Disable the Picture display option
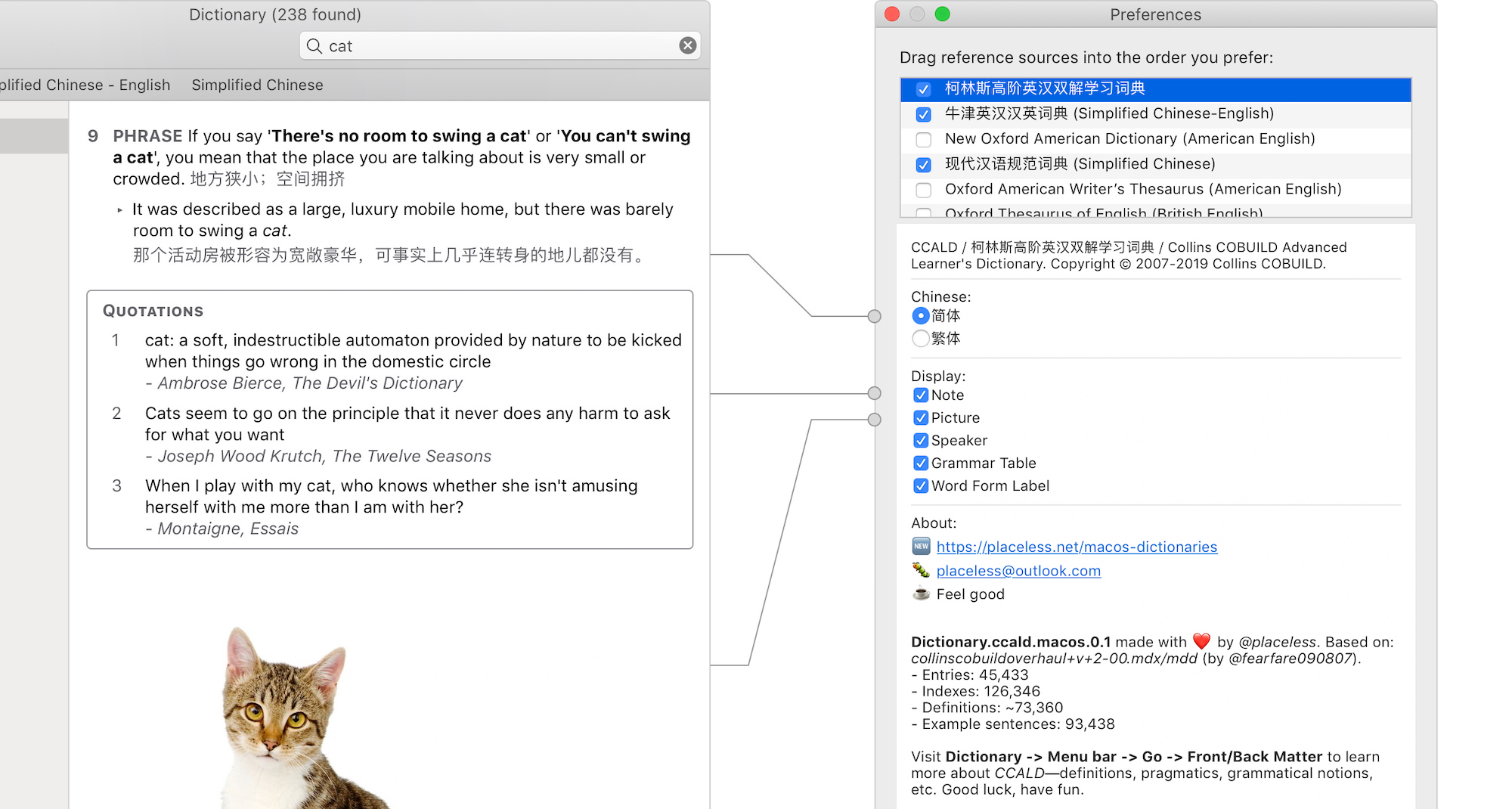Image resolution: width=1512 pixels, height=809 pixels. pos(921,417)
